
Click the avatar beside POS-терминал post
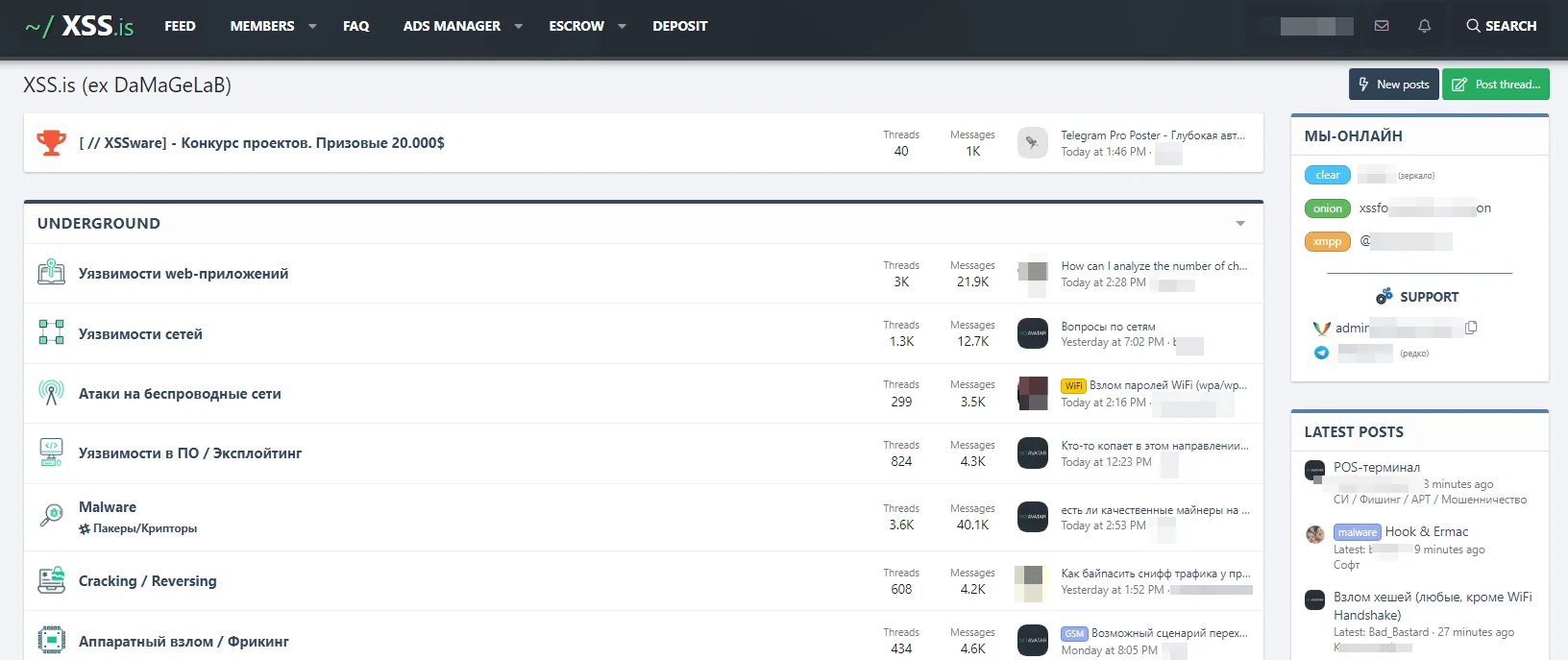click(1315, 471)
